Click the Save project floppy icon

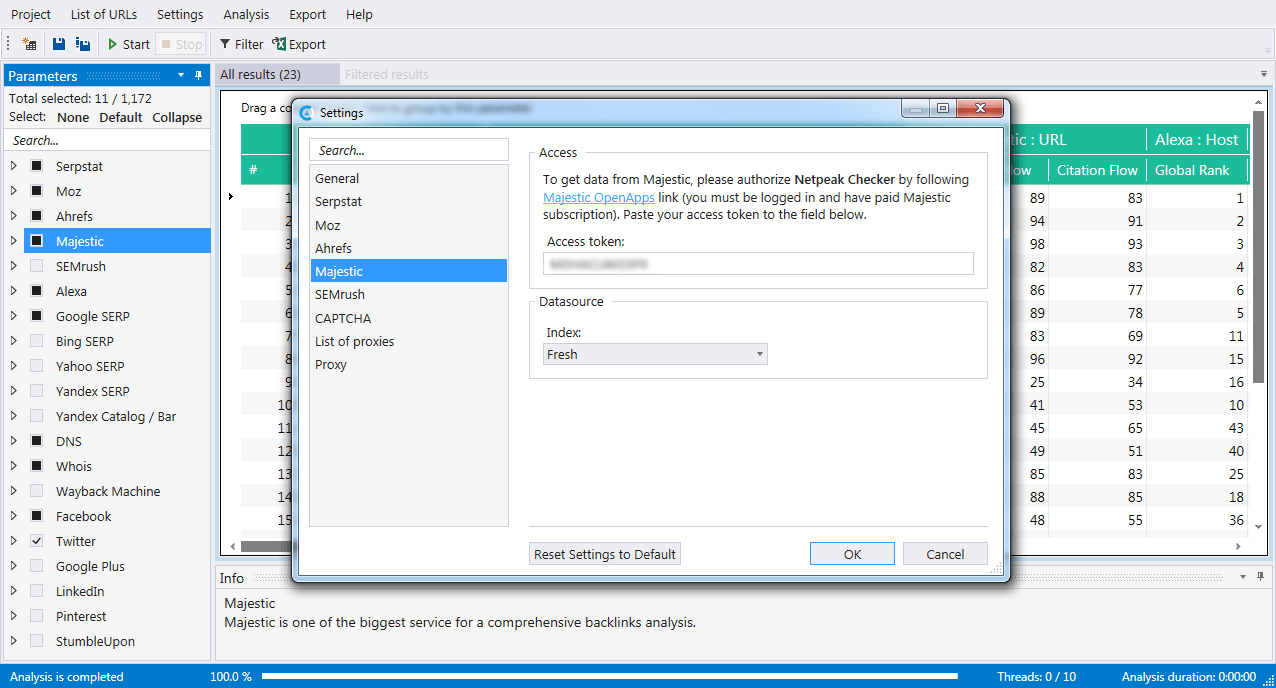point(59,44)
